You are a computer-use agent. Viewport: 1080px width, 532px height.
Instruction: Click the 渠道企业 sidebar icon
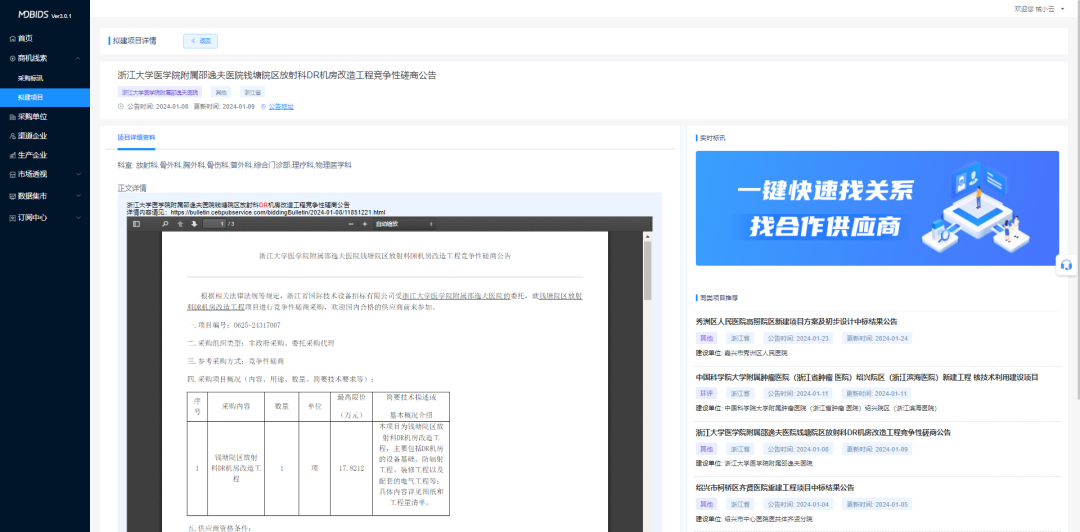(12, 136)
